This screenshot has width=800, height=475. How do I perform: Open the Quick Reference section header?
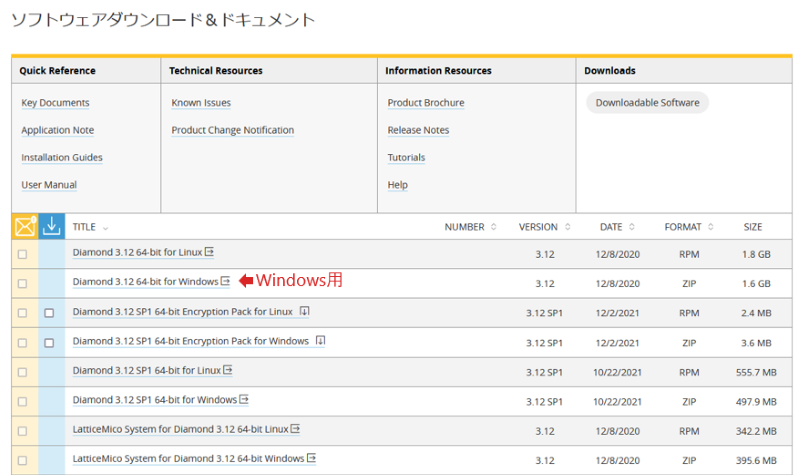coord(58,70)
